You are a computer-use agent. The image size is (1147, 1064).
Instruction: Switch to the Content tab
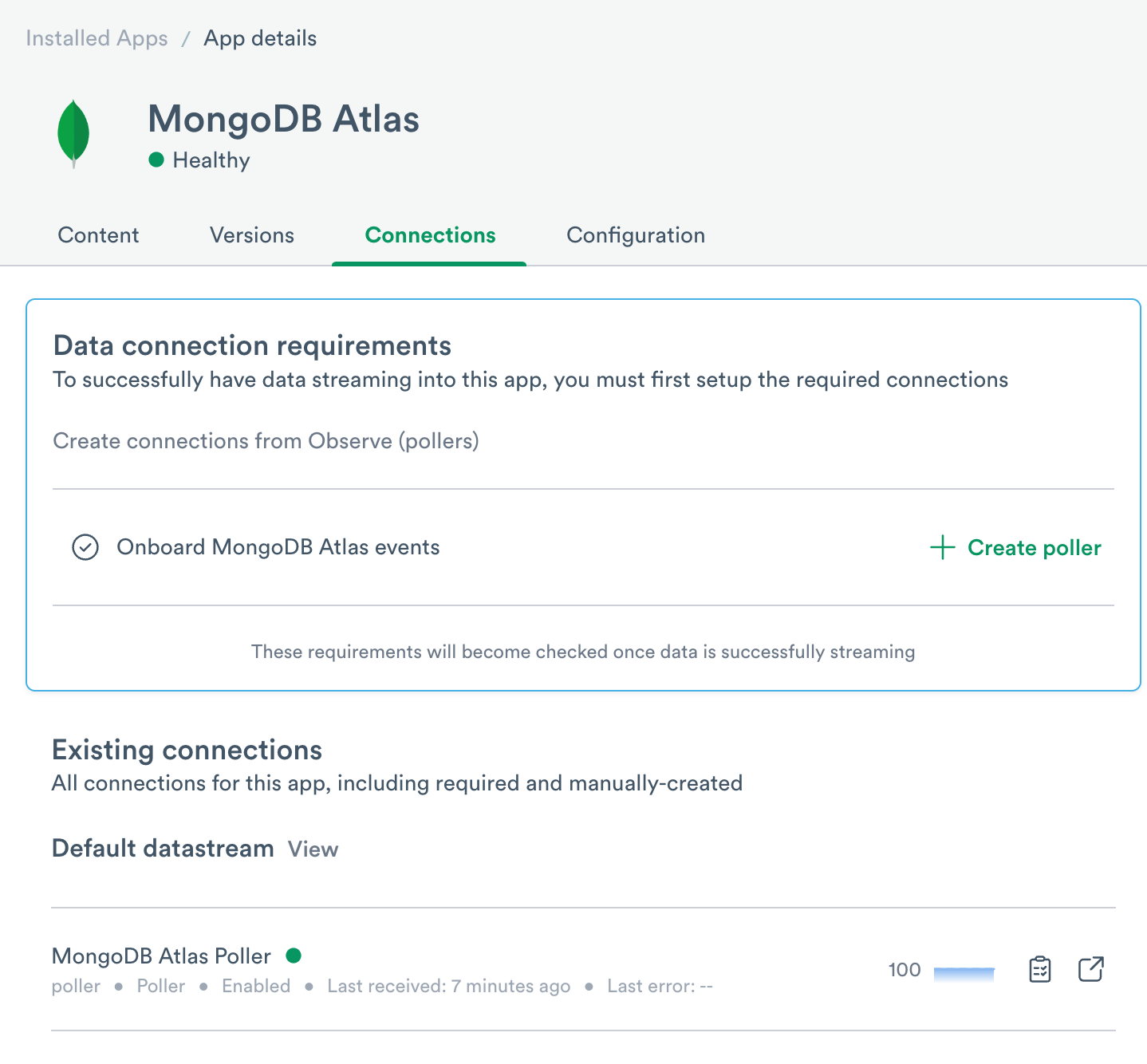[x=98, y=235]
